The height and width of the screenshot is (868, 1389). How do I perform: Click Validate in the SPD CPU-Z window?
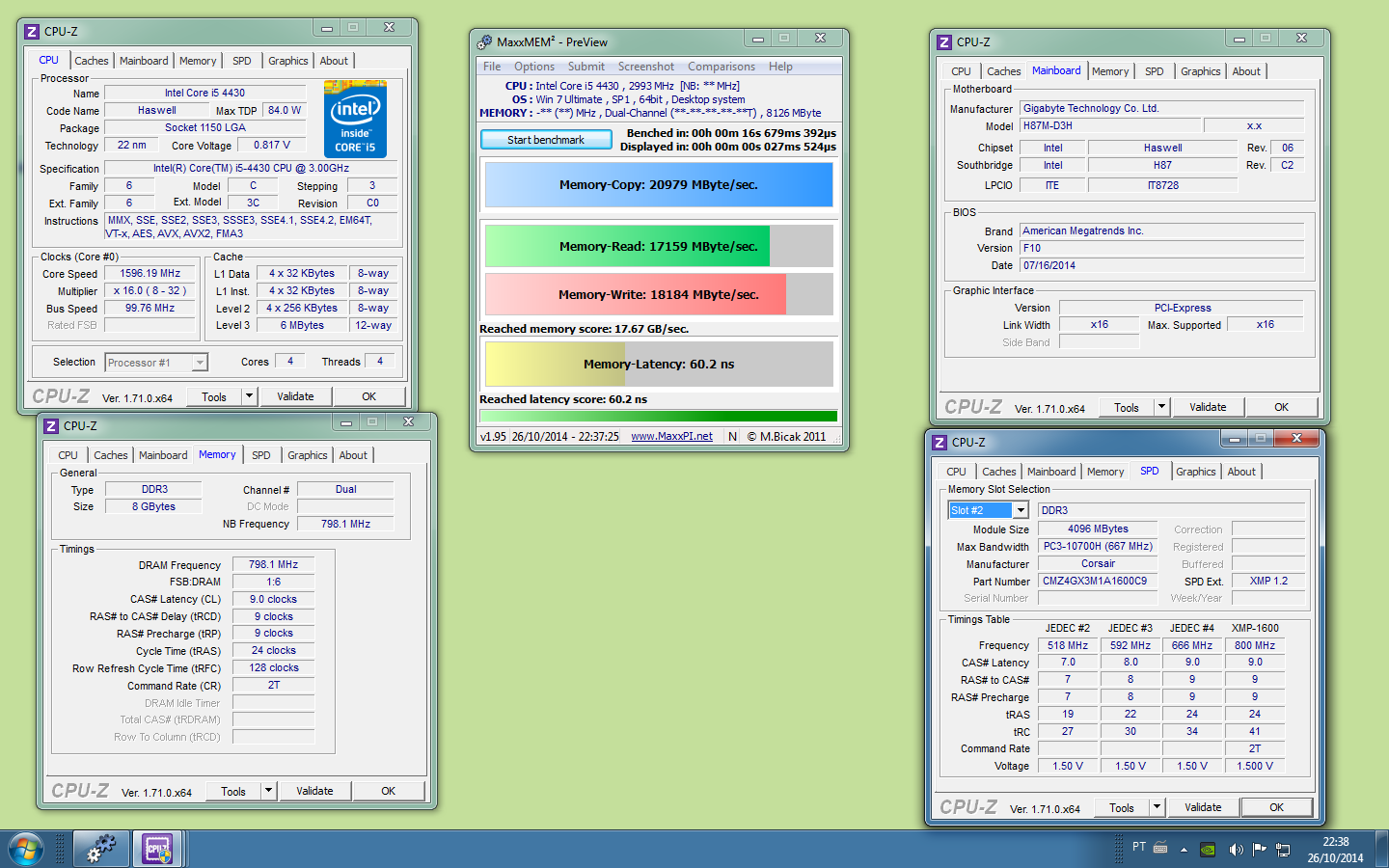coord(1203,807)
